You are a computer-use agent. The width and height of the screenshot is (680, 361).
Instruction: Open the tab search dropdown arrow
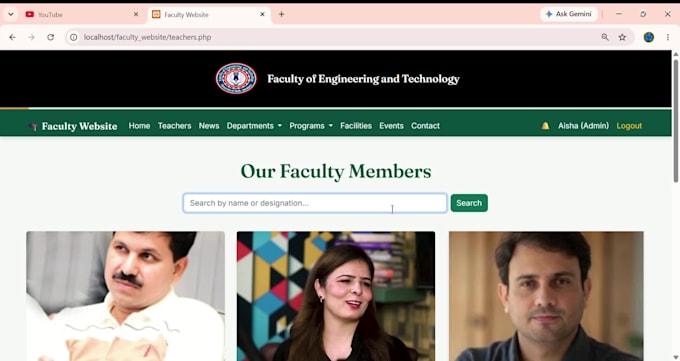pos(11,14)
